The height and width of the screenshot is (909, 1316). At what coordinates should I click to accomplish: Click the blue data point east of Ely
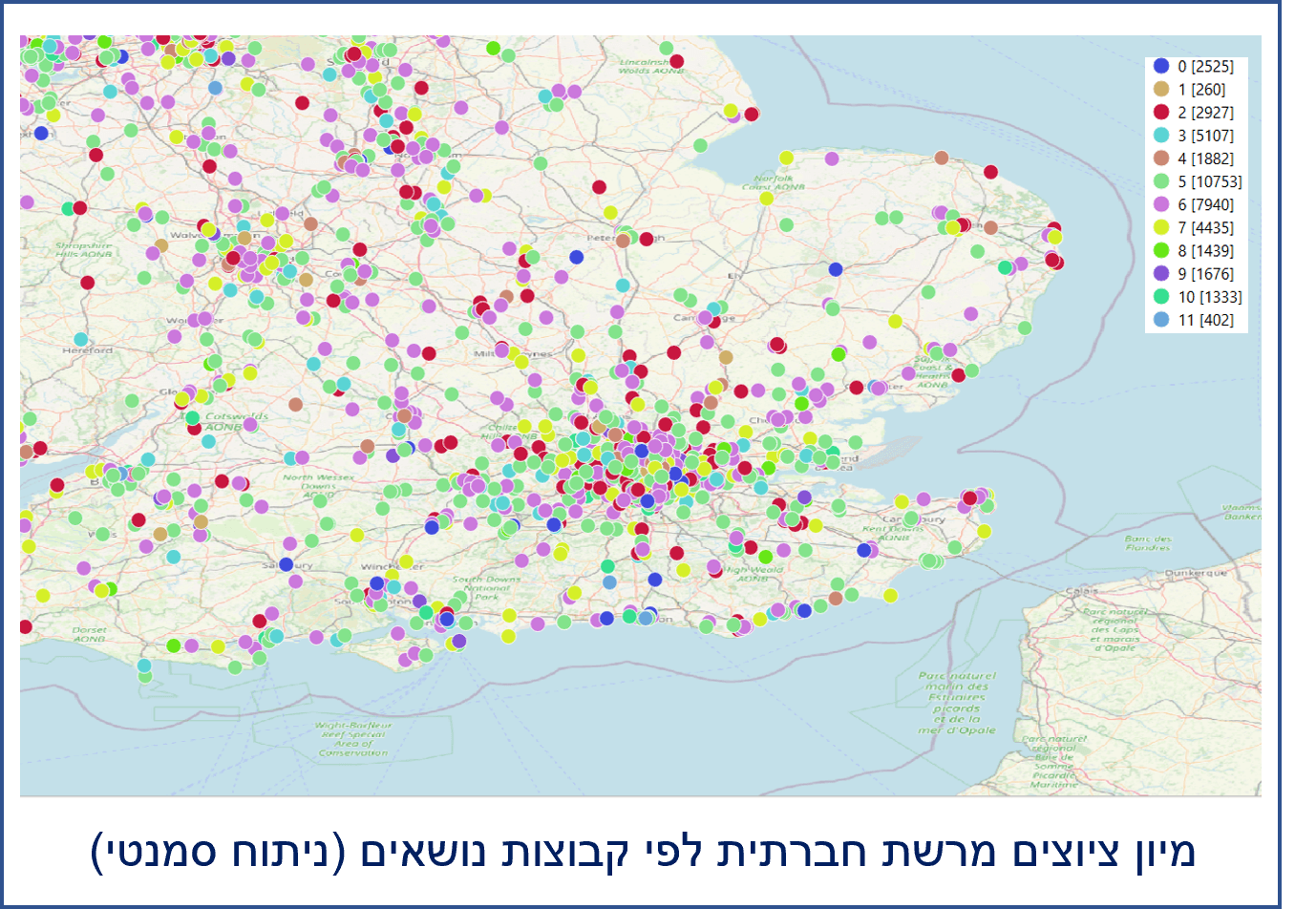tap(836, 269)
